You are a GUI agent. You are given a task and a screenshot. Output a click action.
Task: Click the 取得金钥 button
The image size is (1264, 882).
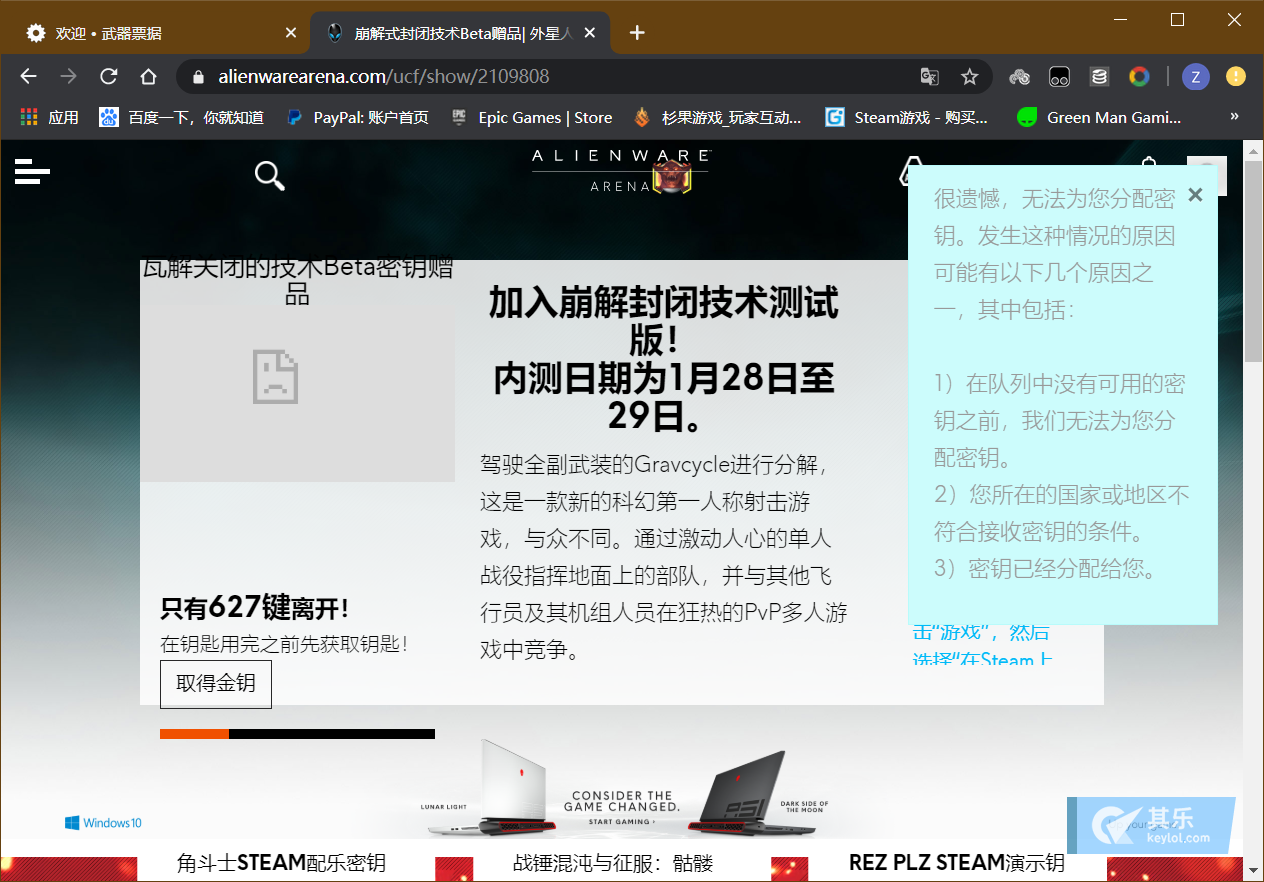[215, 684]
